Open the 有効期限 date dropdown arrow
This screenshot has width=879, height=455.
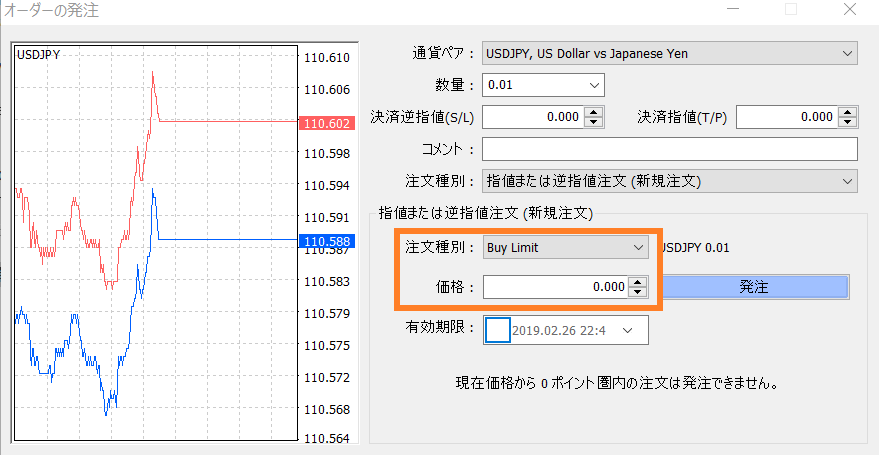click(628, 330)
